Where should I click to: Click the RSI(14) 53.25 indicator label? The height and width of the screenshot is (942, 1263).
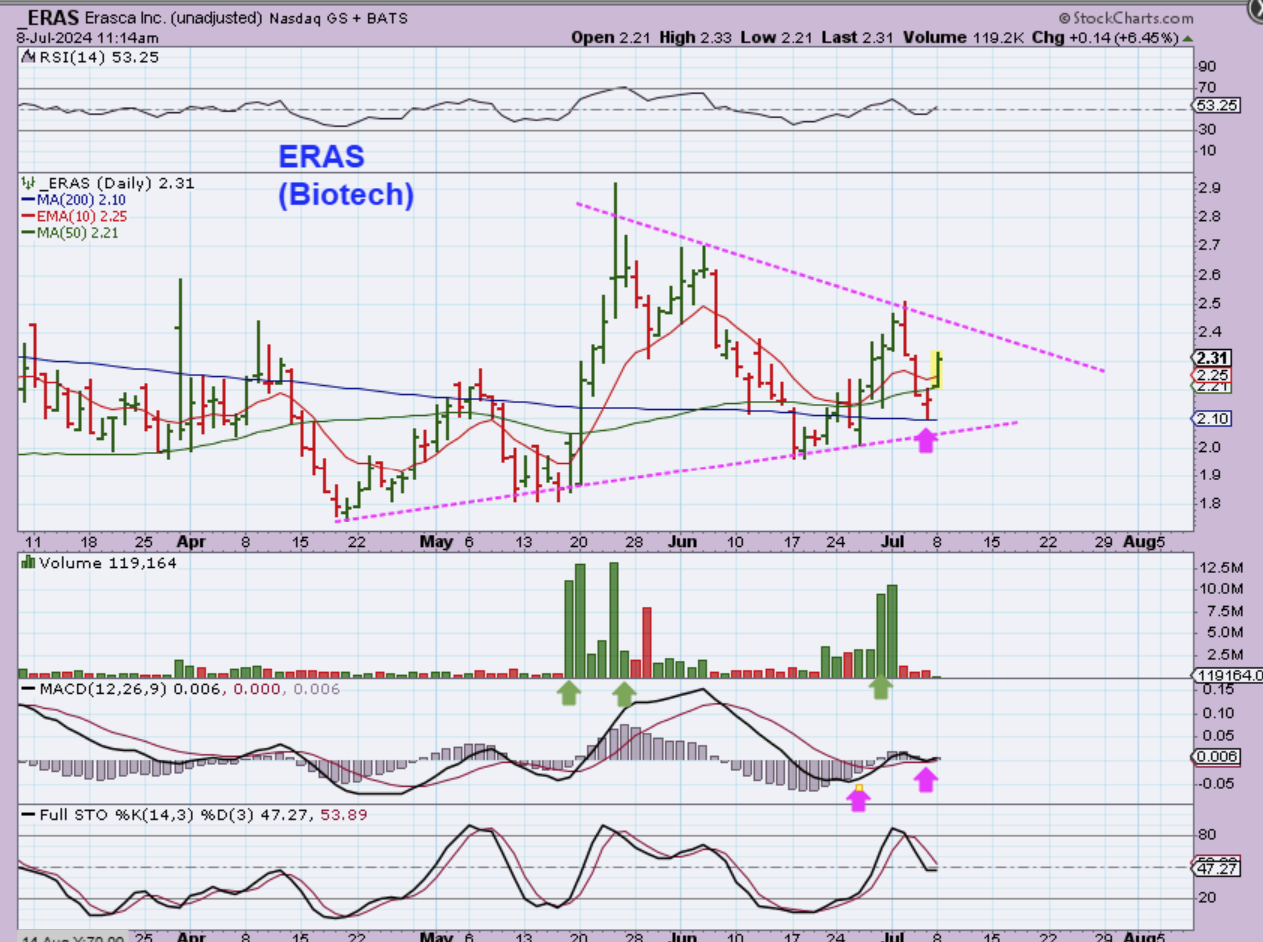click(97, 57)
